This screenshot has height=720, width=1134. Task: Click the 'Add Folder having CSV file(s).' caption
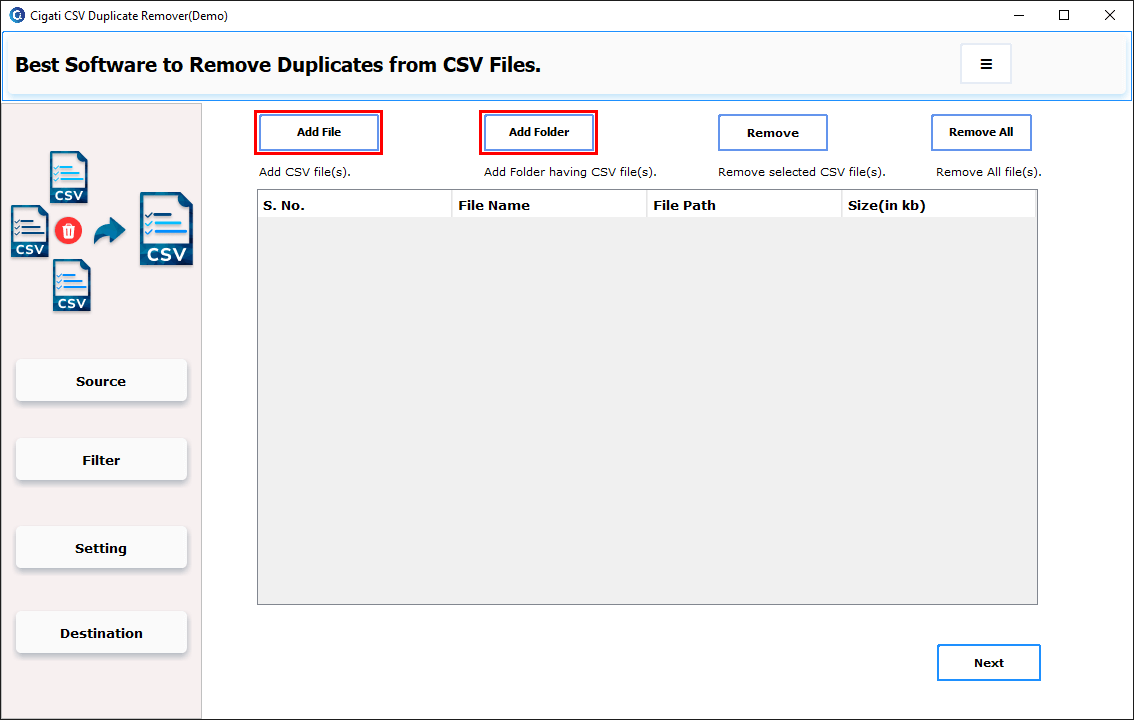click(x=570, y=172)
